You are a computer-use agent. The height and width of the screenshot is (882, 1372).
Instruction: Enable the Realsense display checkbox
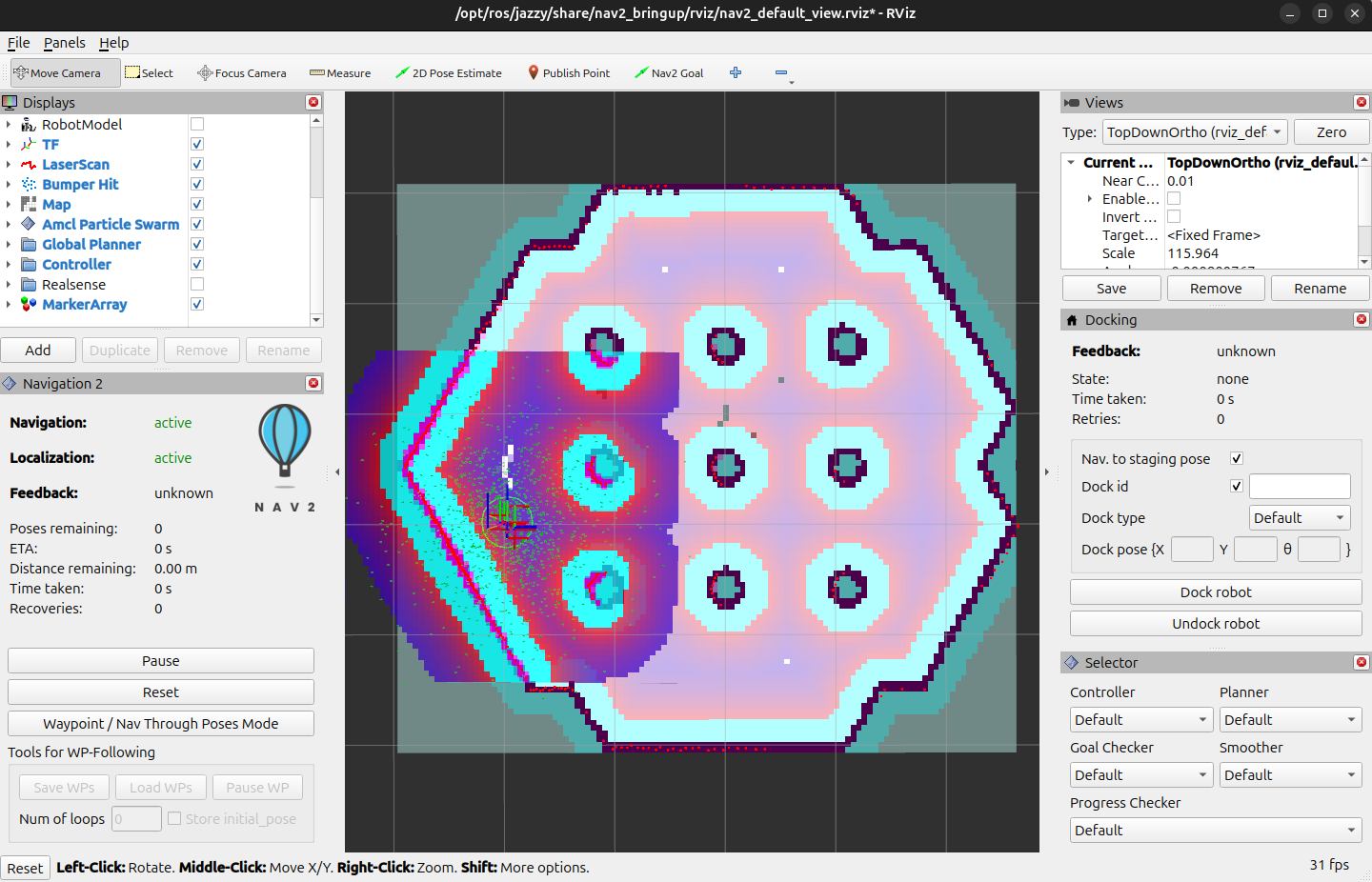click(x=197, y=284)
